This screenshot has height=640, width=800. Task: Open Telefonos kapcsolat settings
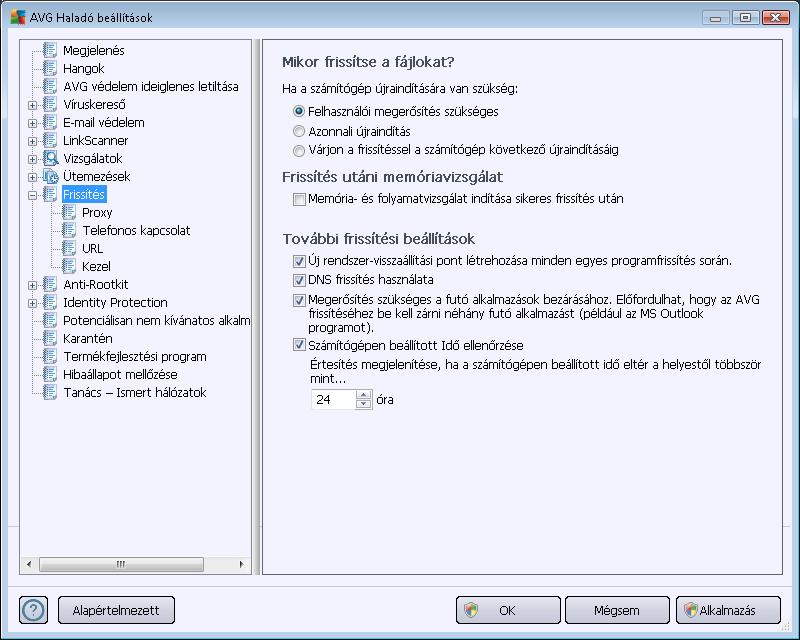point(136,230)
